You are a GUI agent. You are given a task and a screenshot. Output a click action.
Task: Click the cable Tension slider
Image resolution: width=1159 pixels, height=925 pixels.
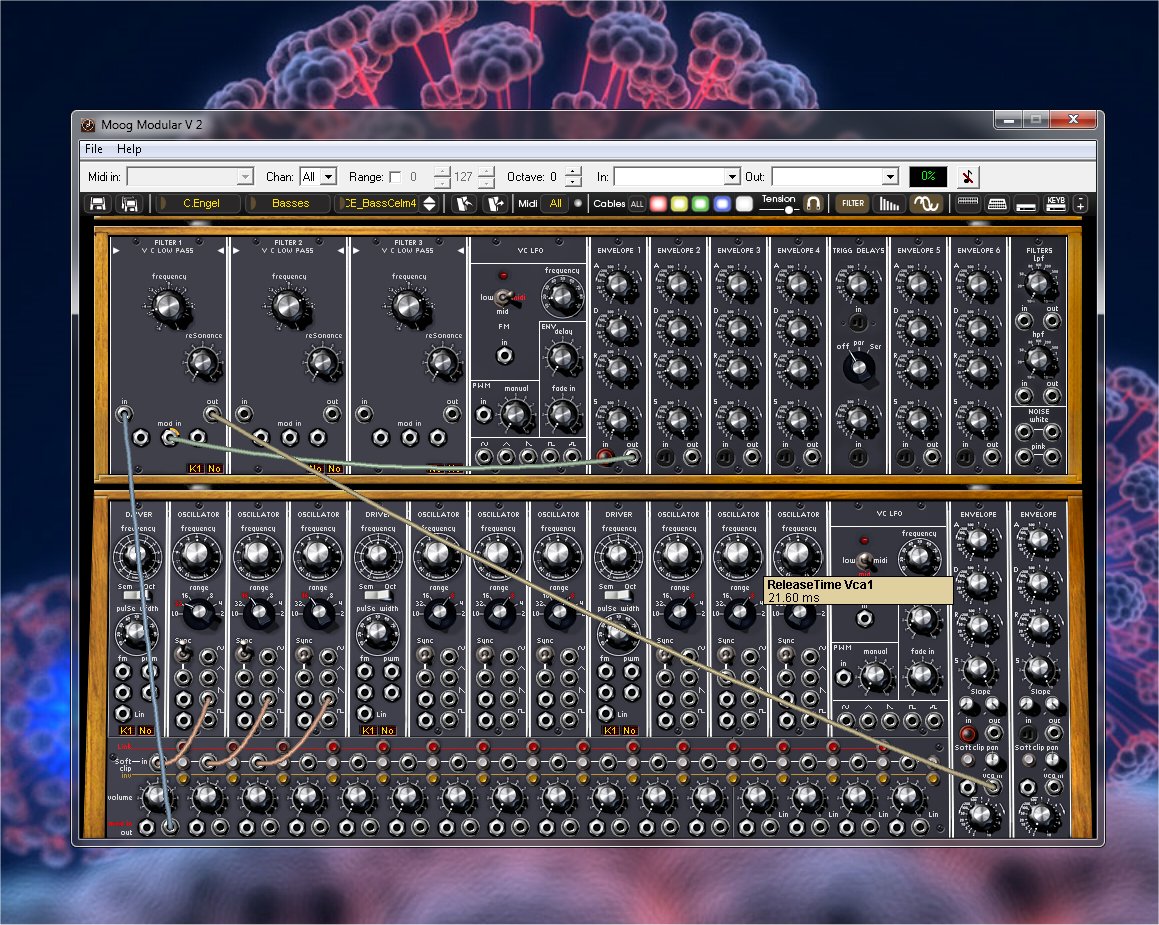coord(779,210)
